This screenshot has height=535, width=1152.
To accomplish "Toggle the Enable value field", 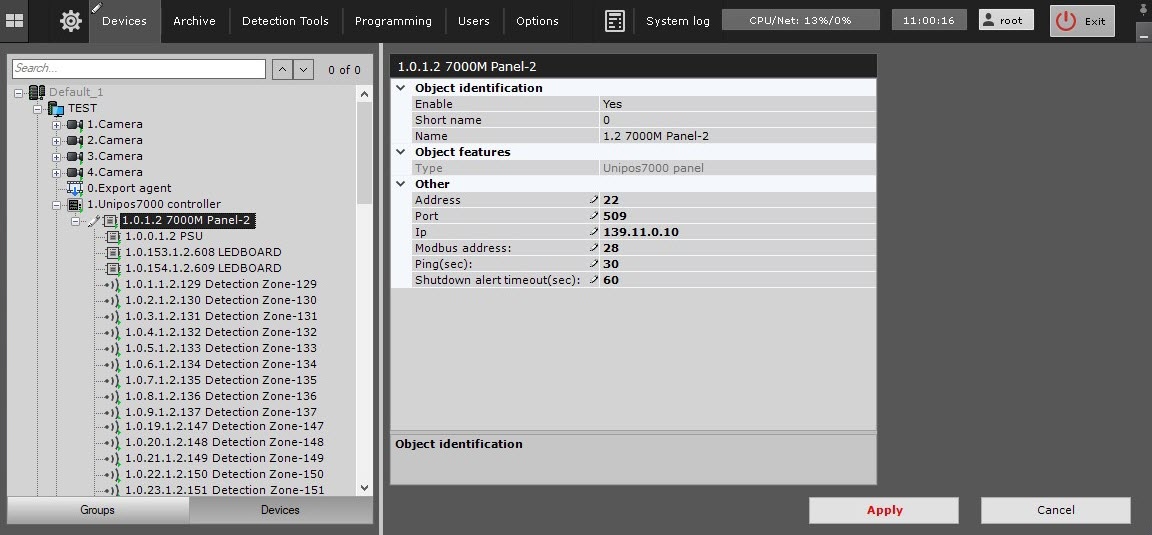I will pos(737,104).
